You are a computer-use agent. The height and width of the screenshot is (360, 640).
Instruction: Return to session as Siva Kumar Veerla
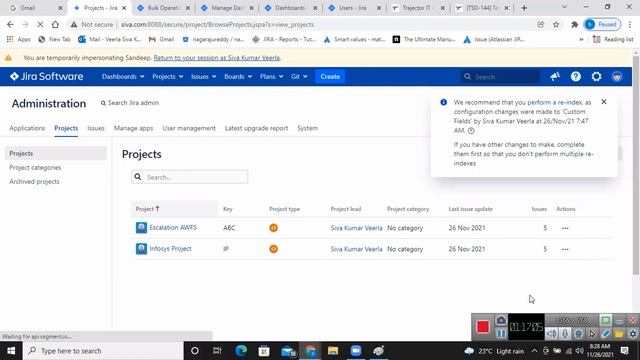pyautogui.click(x=217, y=58)
